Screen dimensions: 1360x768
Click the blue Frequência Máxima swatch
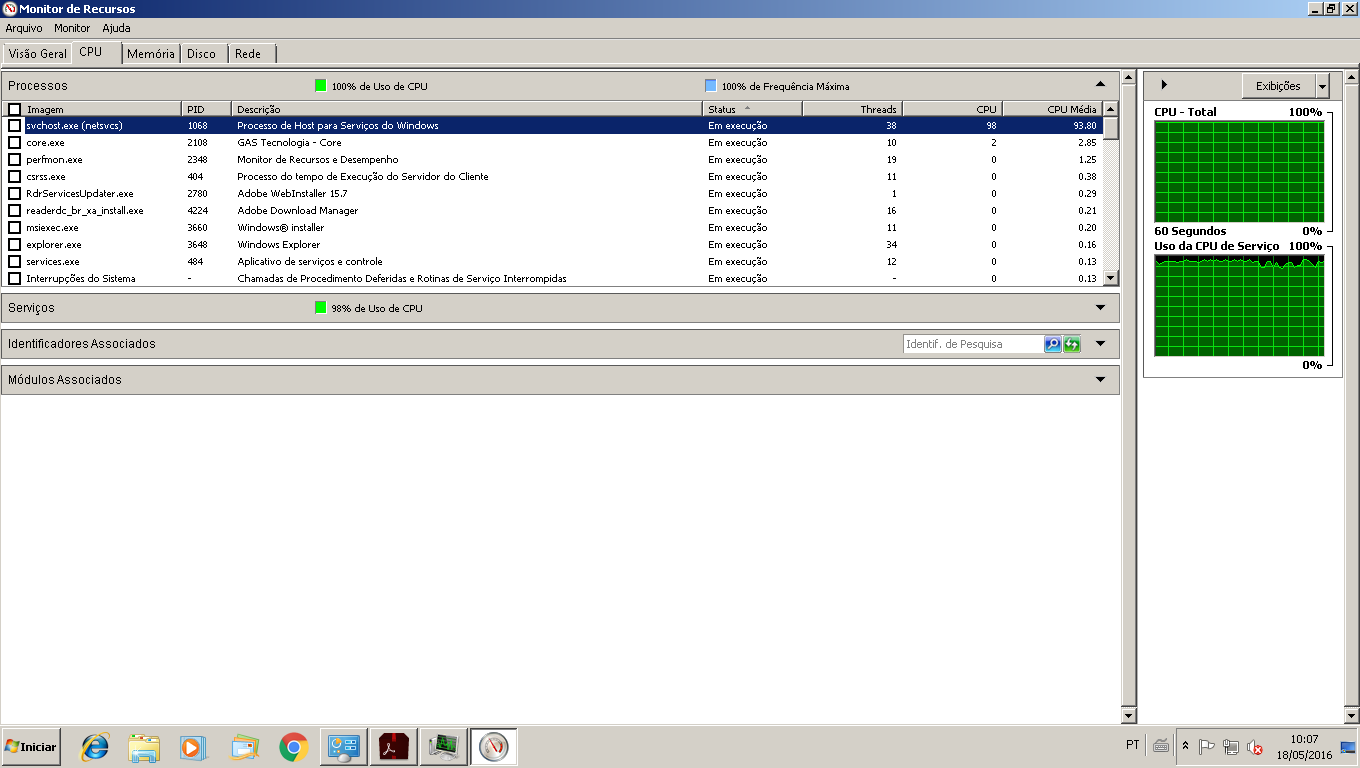pos(710,86)
